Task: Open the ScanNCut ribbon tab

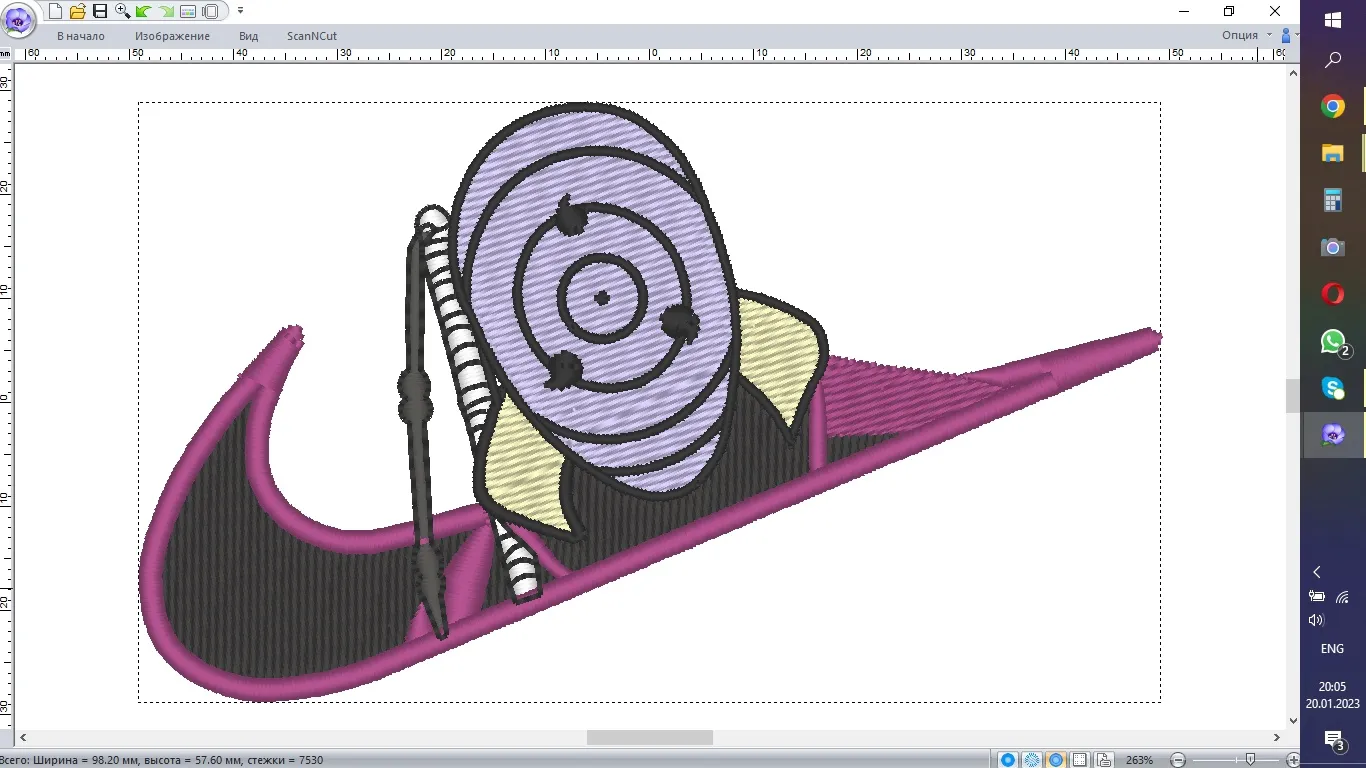Action: click(312, 36)
